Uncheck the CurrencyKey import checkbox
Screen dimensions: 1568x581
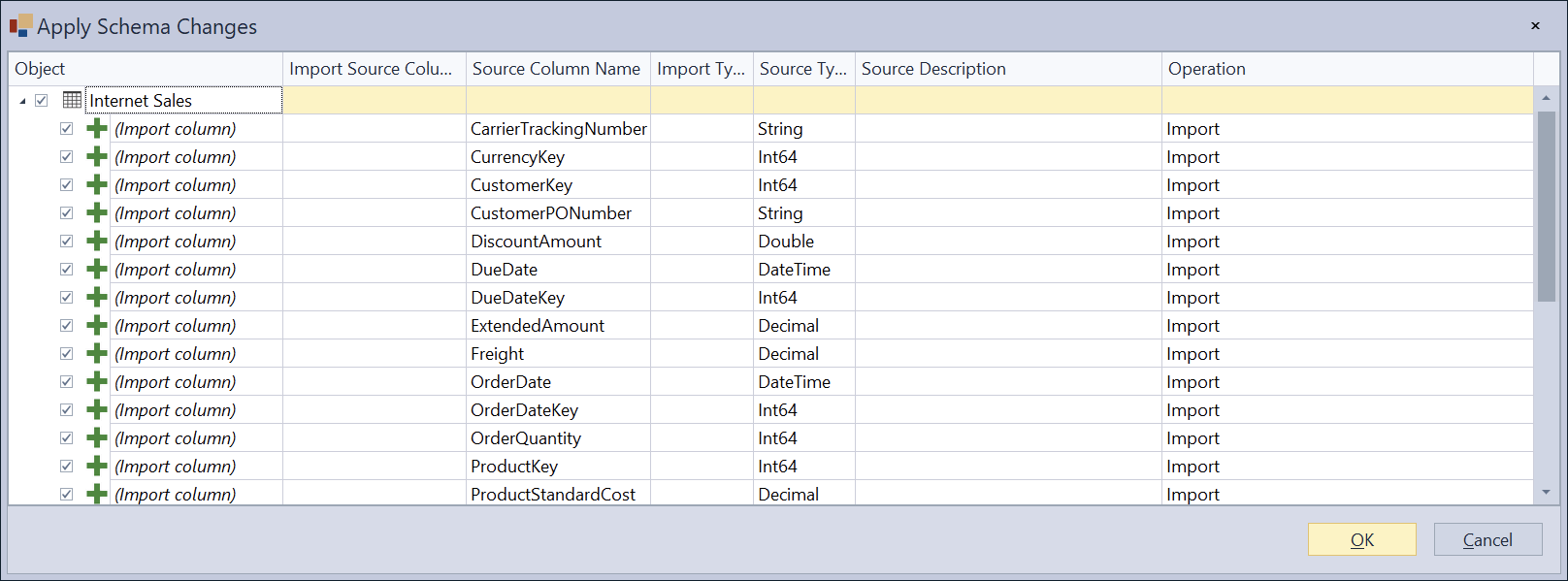[x=67, y=156]
